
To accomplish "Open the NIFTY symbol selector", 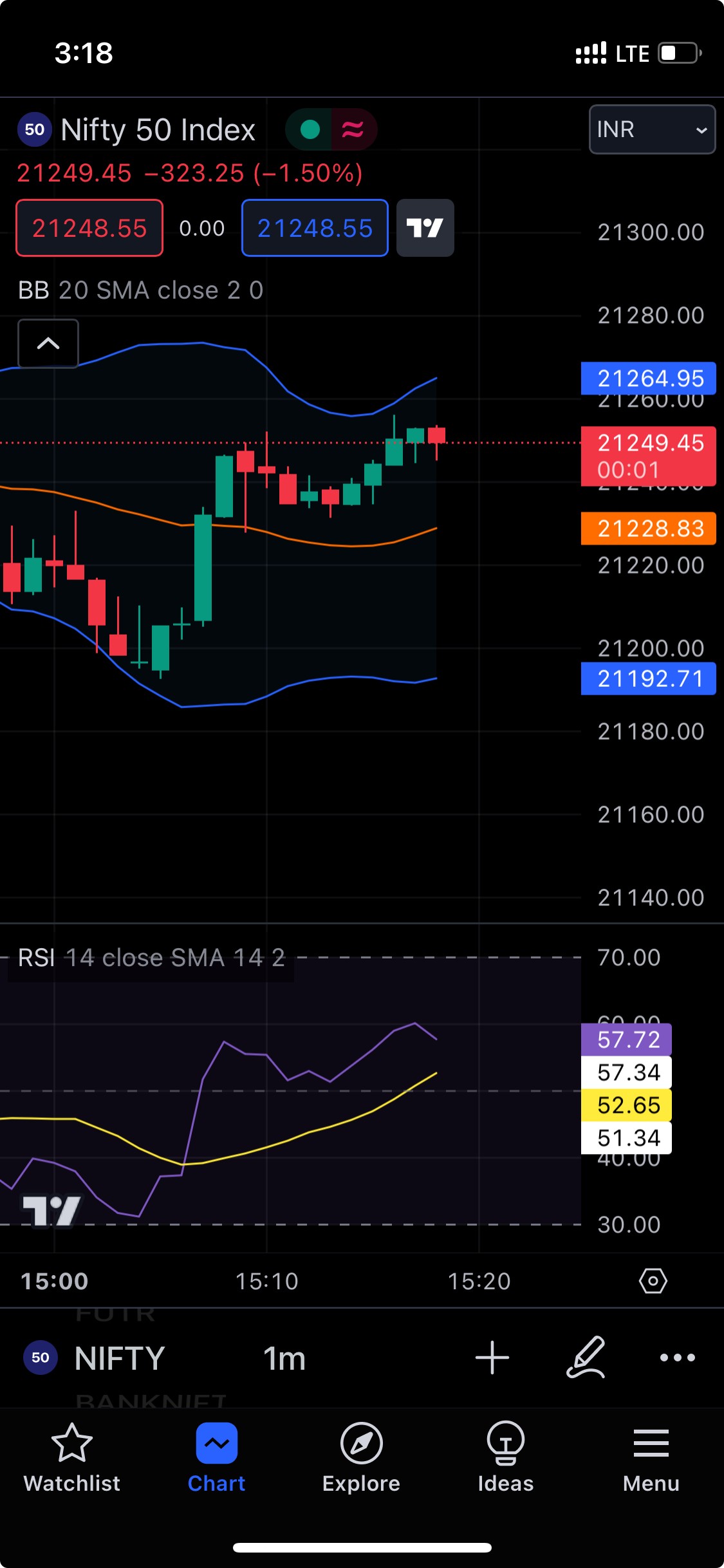I will [120, 1358].
